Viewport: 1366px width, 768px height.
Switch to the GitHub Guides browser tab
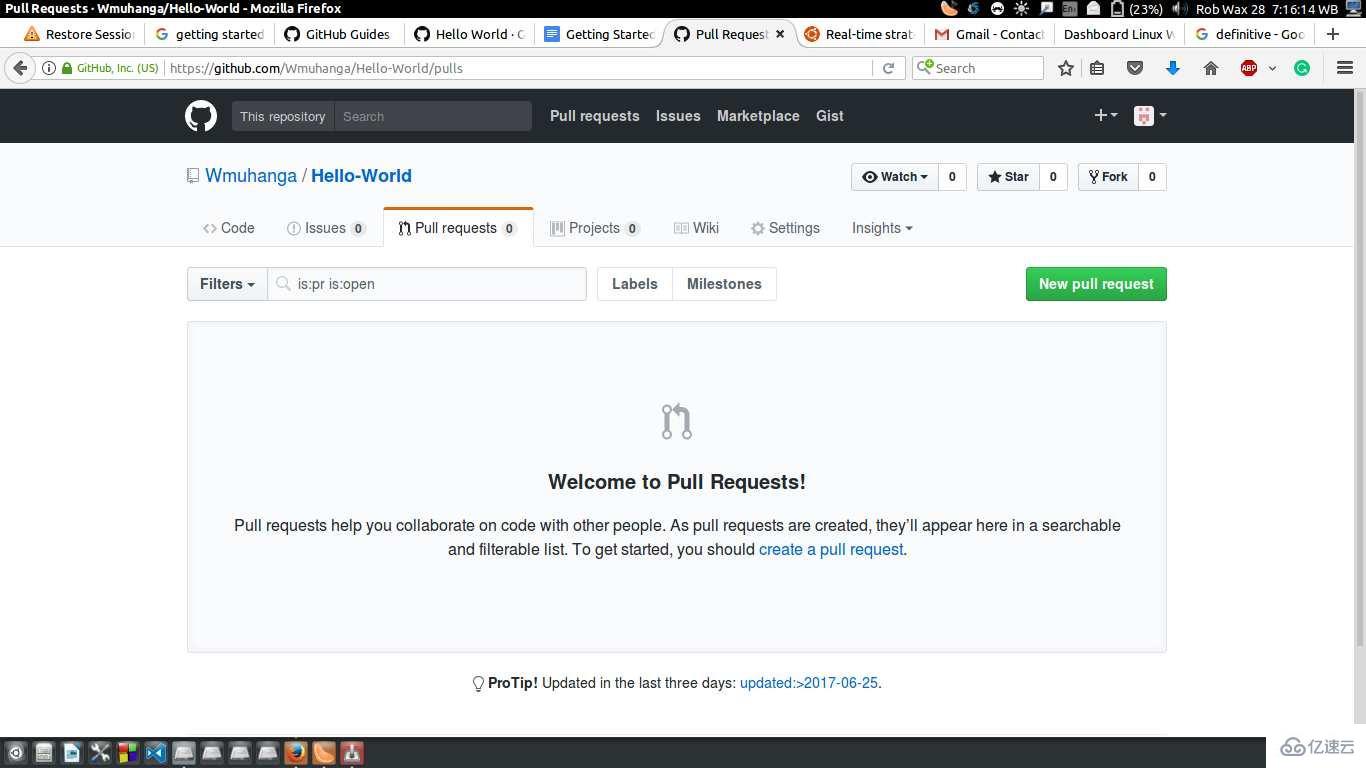[338, 34]
